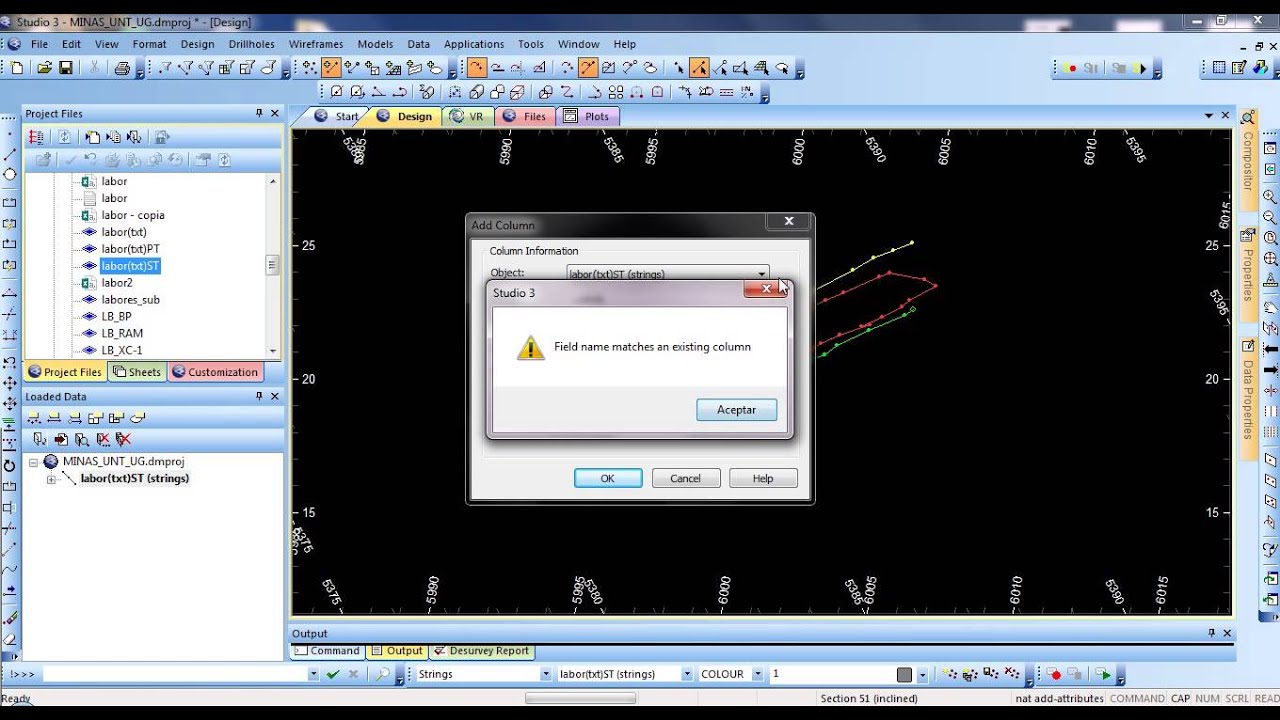Open a file with the folder icon
The width and height of the screenshot is (1280, 720).
click(x=44, y=68)
